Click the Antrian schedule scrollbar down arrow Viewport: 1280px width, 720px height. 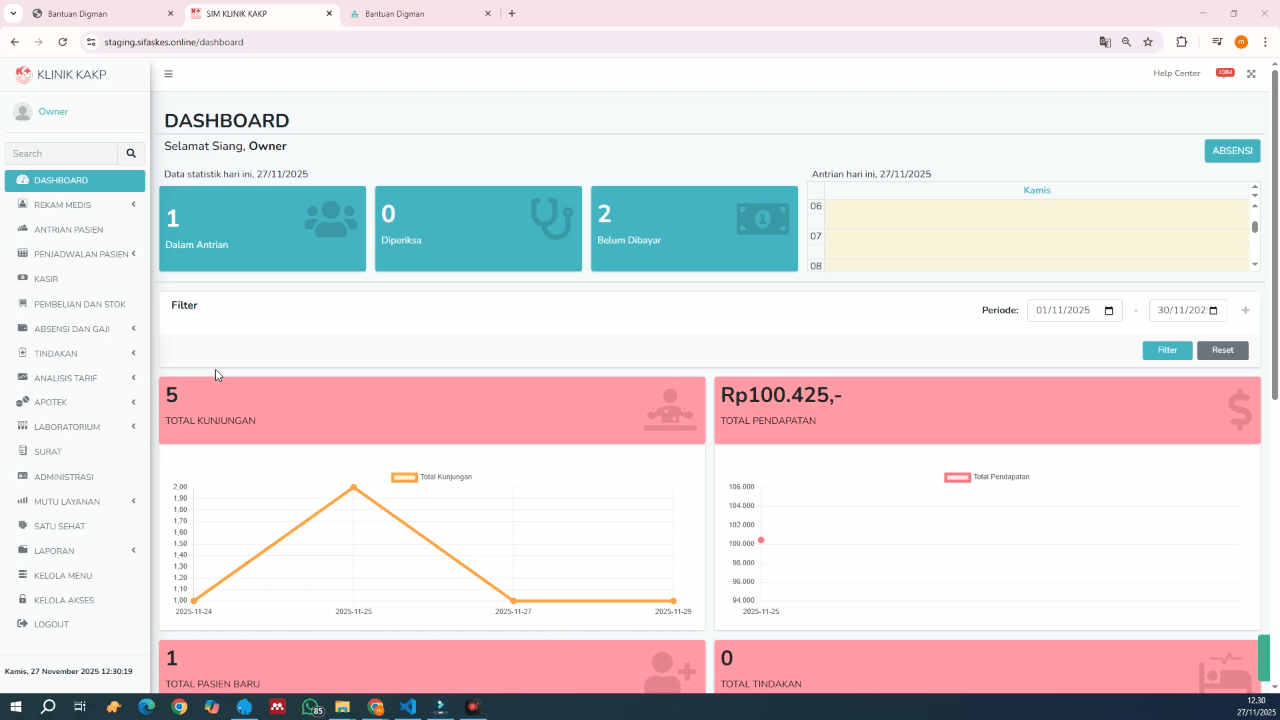[x=1255, y=265]
